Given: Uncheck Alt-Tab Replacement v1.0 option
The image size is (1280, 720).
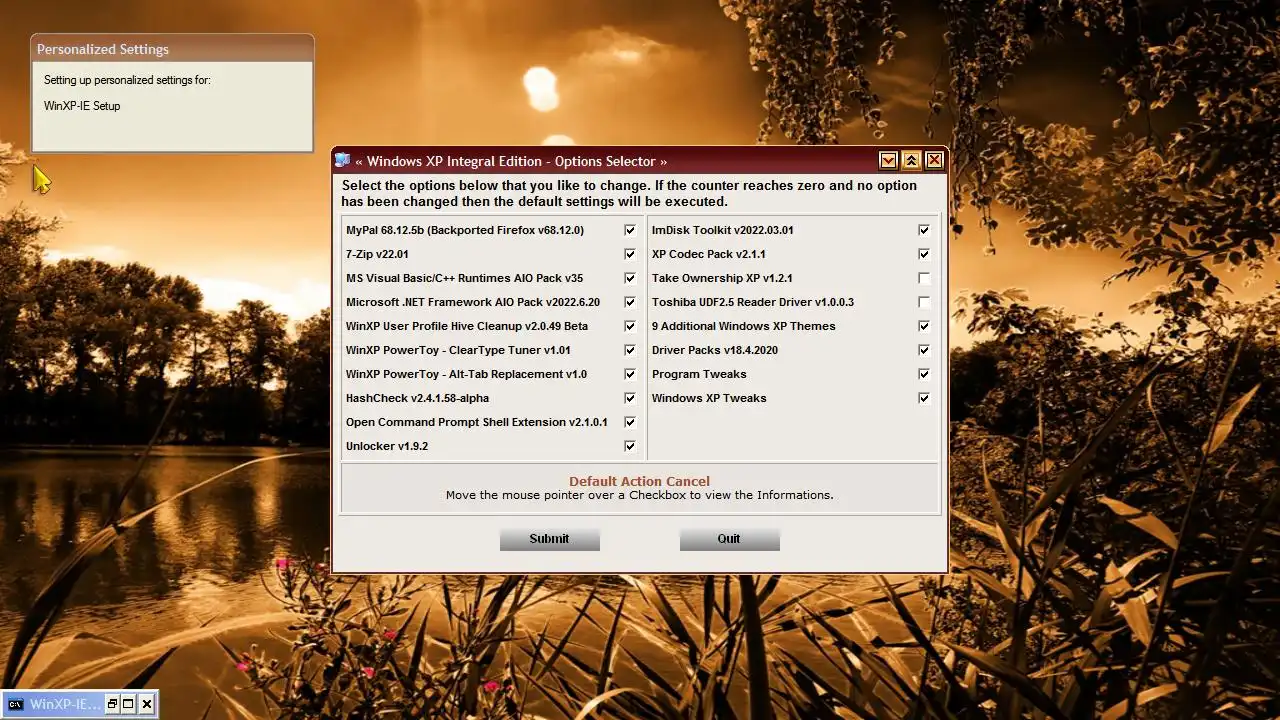Looking at the screenshot, I should 630,374.
